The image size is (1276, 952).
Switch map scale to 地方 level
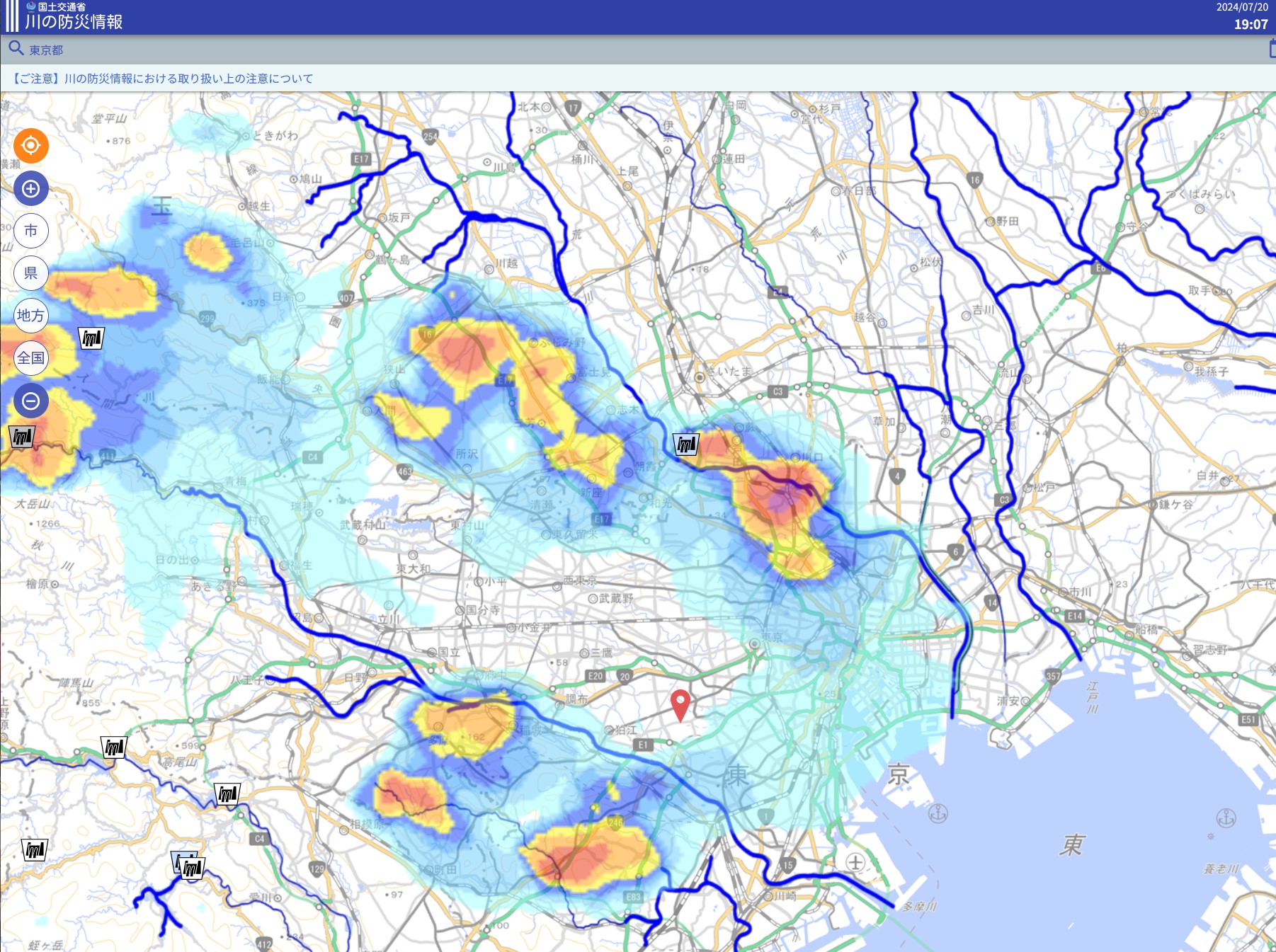coord(30,316)
